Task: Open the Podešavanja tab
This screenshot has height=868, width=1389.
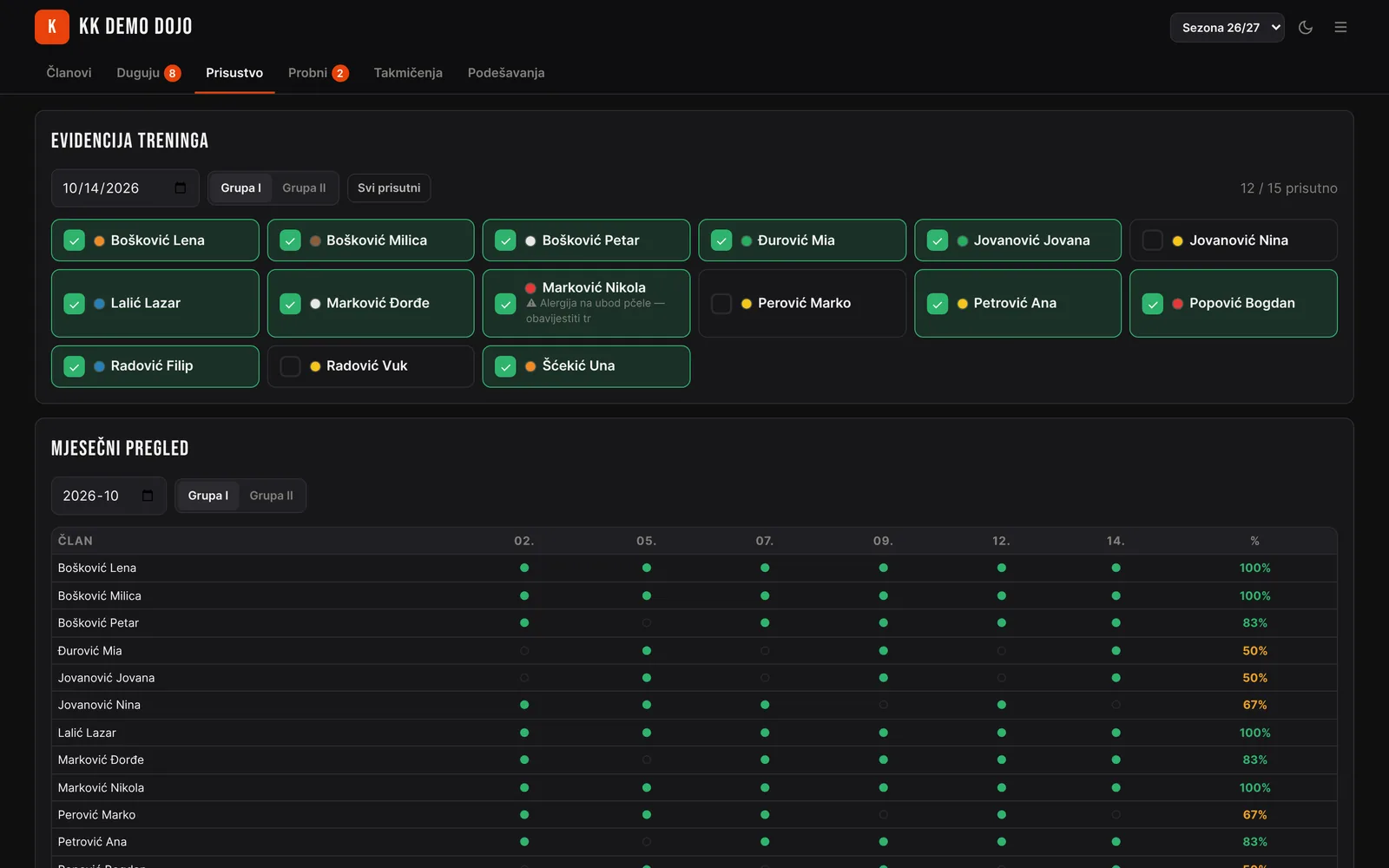Action: coord(506,73)
